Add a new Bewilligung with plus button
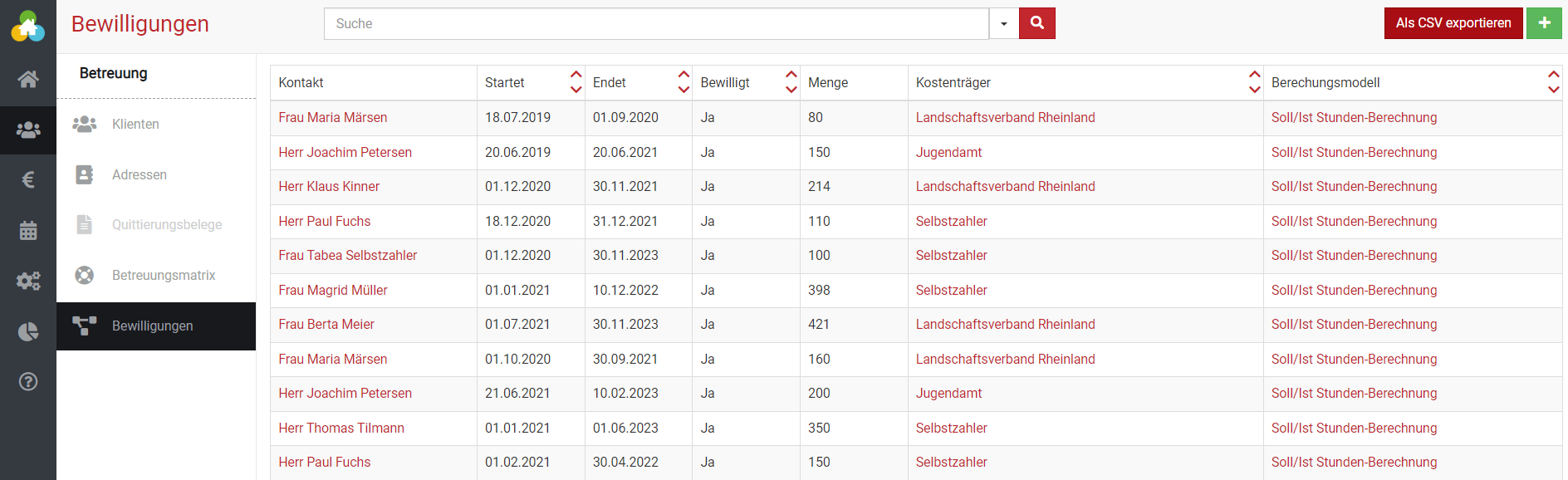 (1544, 23)
